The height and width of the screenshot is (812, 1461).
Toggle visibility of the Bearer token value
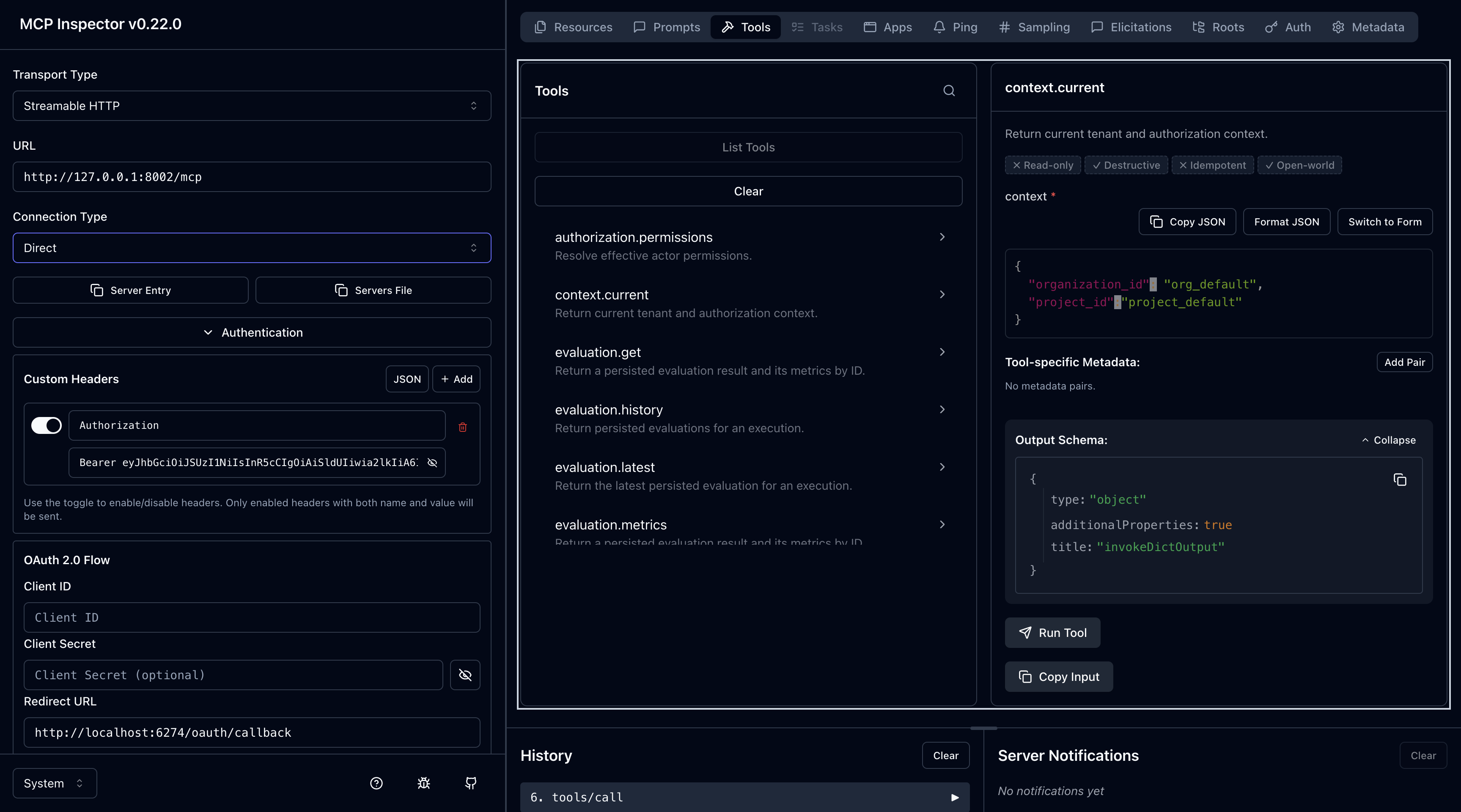pos(432,463)
